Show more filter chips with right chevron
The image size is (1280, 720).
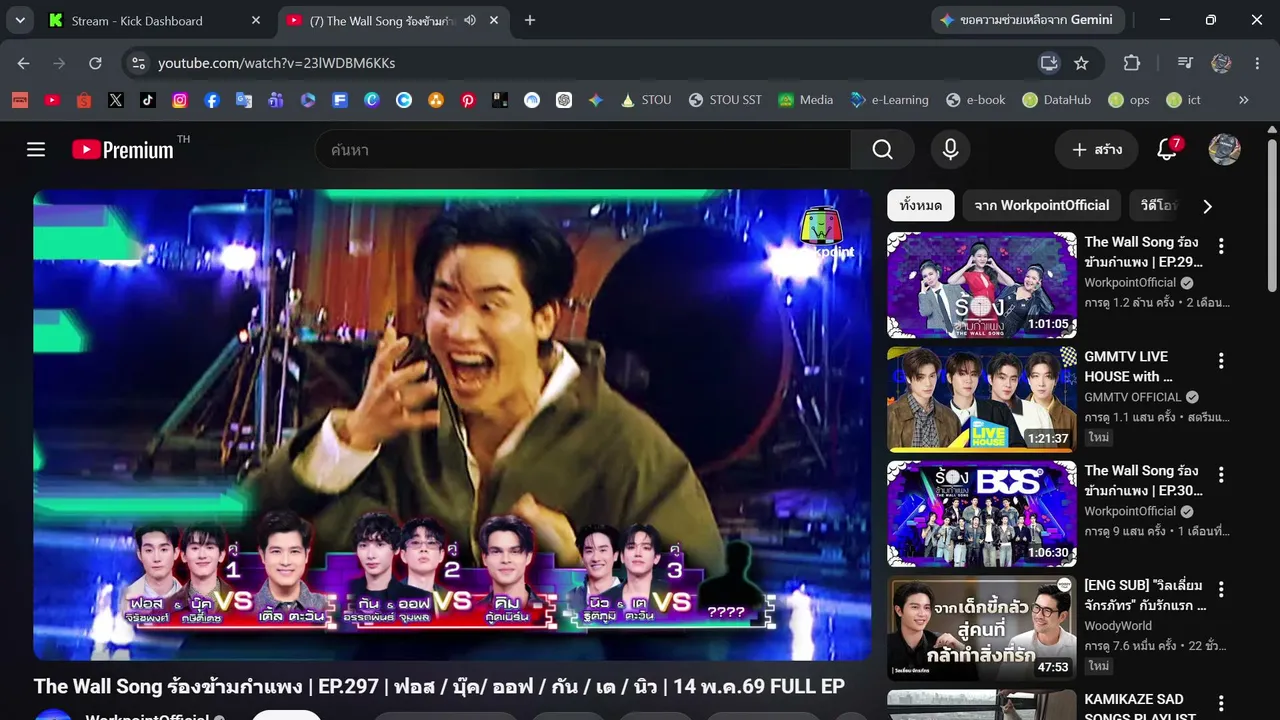(x=1207, y=206)
